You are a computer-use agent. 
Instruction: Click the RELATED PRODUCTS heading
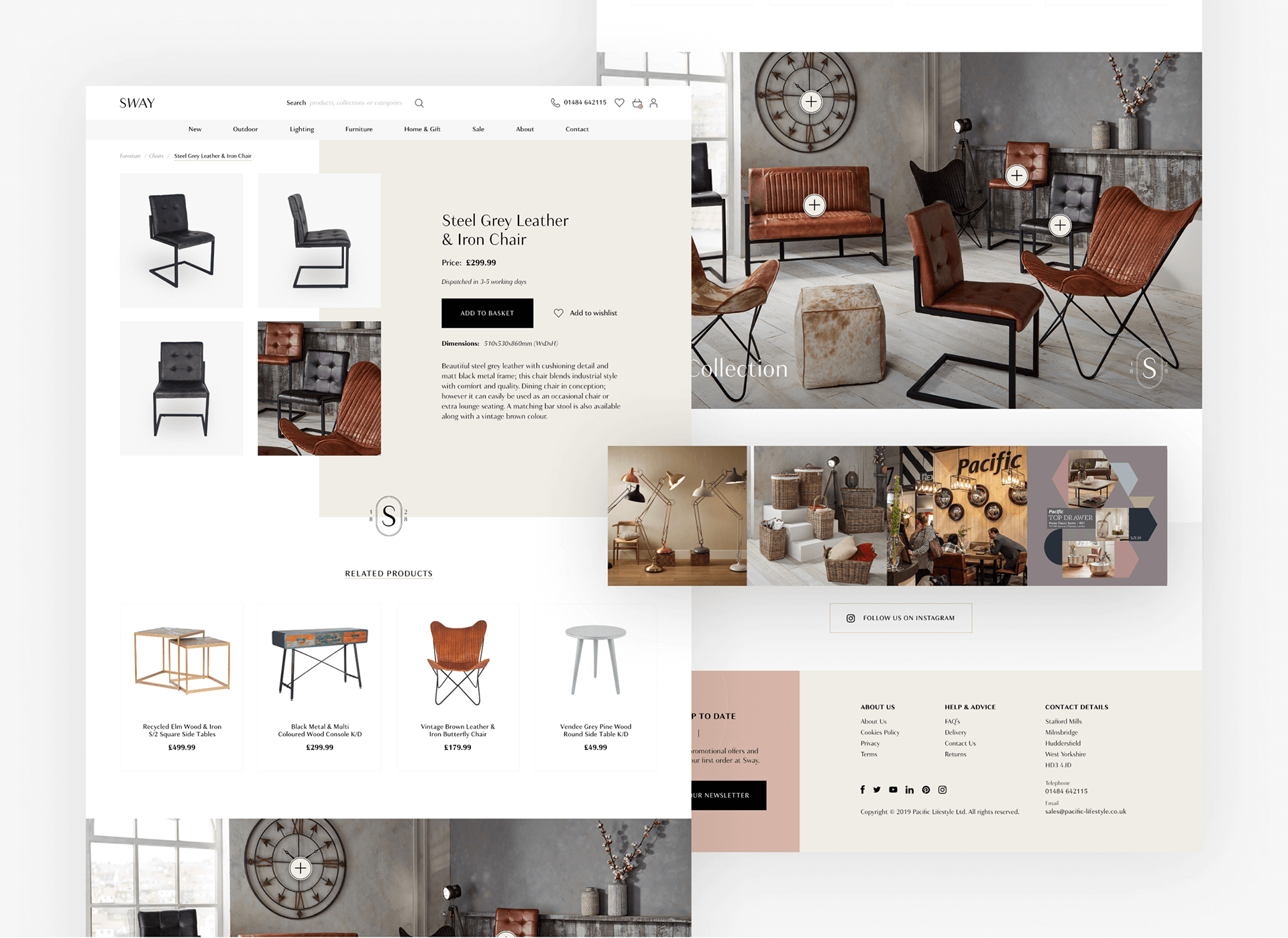point(388,573)
